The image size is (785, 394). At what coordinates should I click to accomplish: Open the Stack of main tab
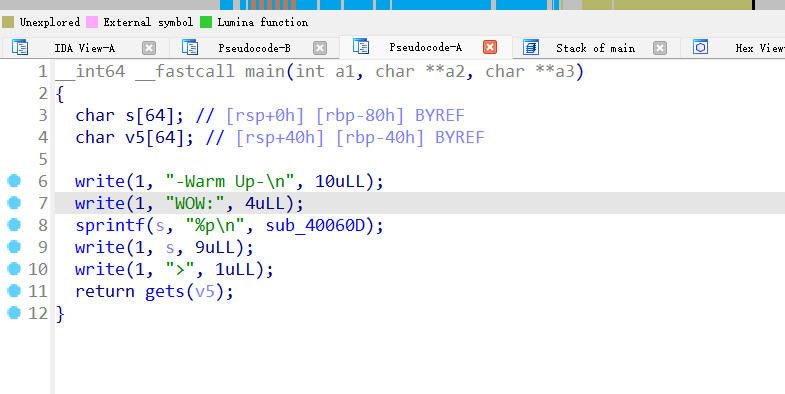point(595,48)
